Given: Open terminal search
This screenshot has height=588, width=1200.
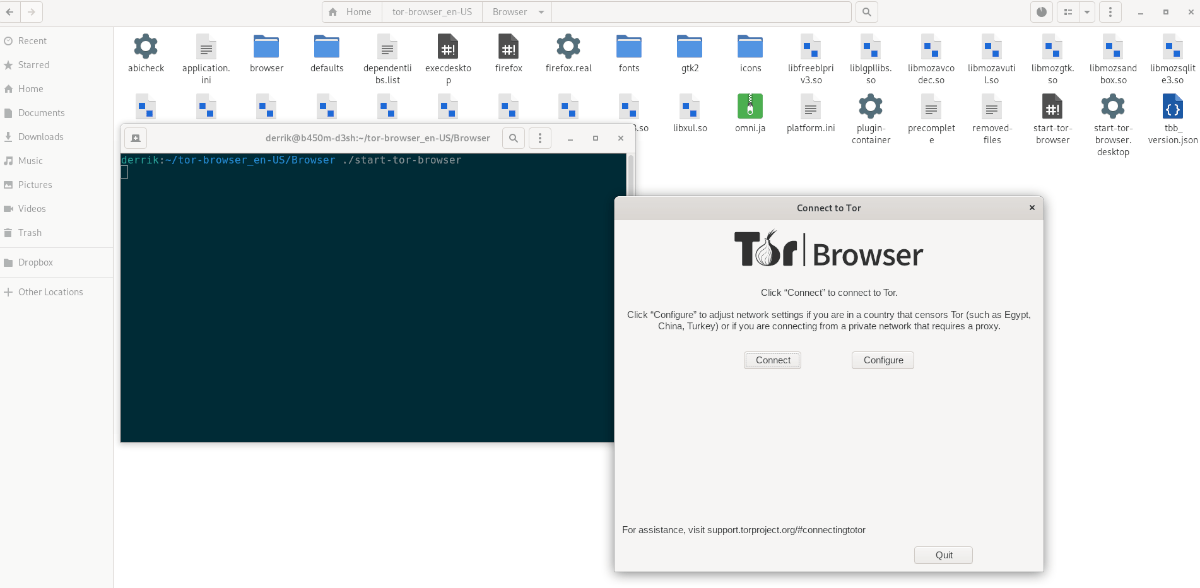Looking at the screenshot, I should pos(513,138).
